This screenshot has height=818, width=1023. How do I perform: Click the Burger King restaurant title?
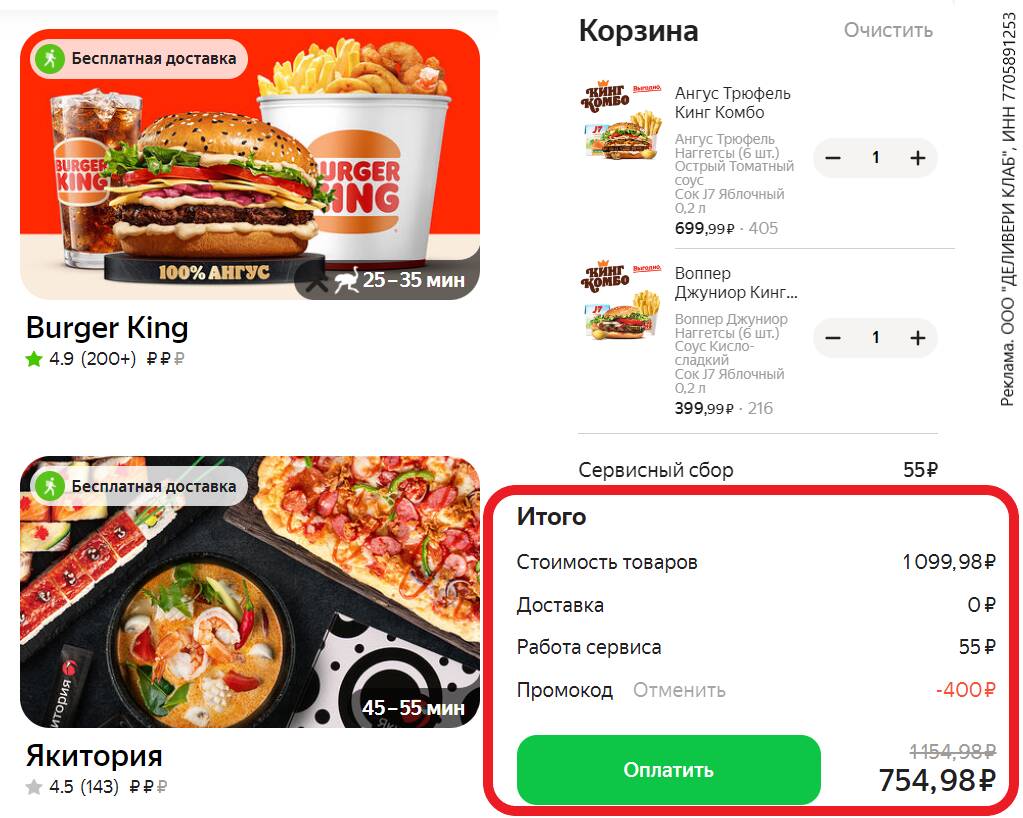[x=107, y=327]
